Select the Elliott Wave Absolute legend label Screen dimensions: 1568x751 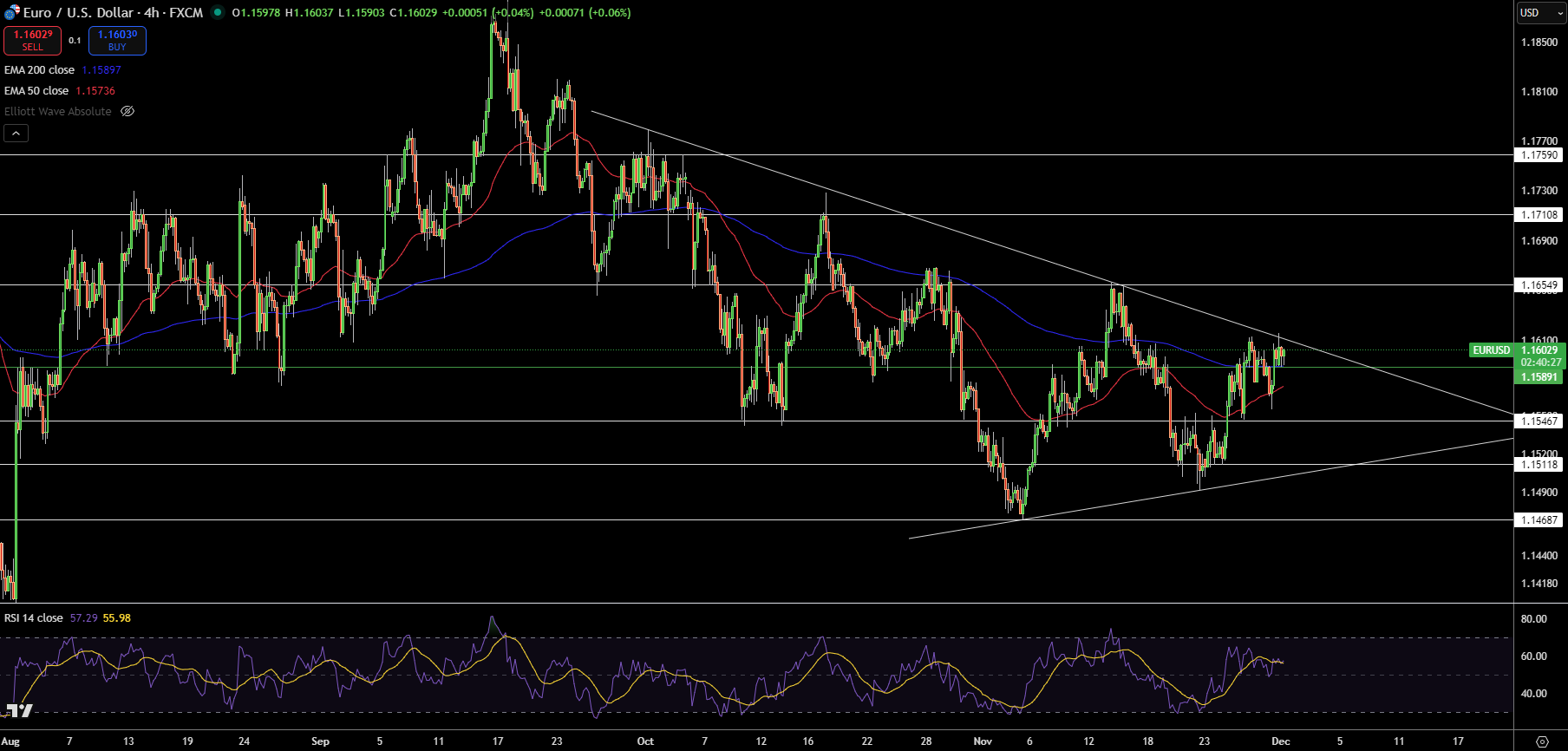(x=58, y=111)
